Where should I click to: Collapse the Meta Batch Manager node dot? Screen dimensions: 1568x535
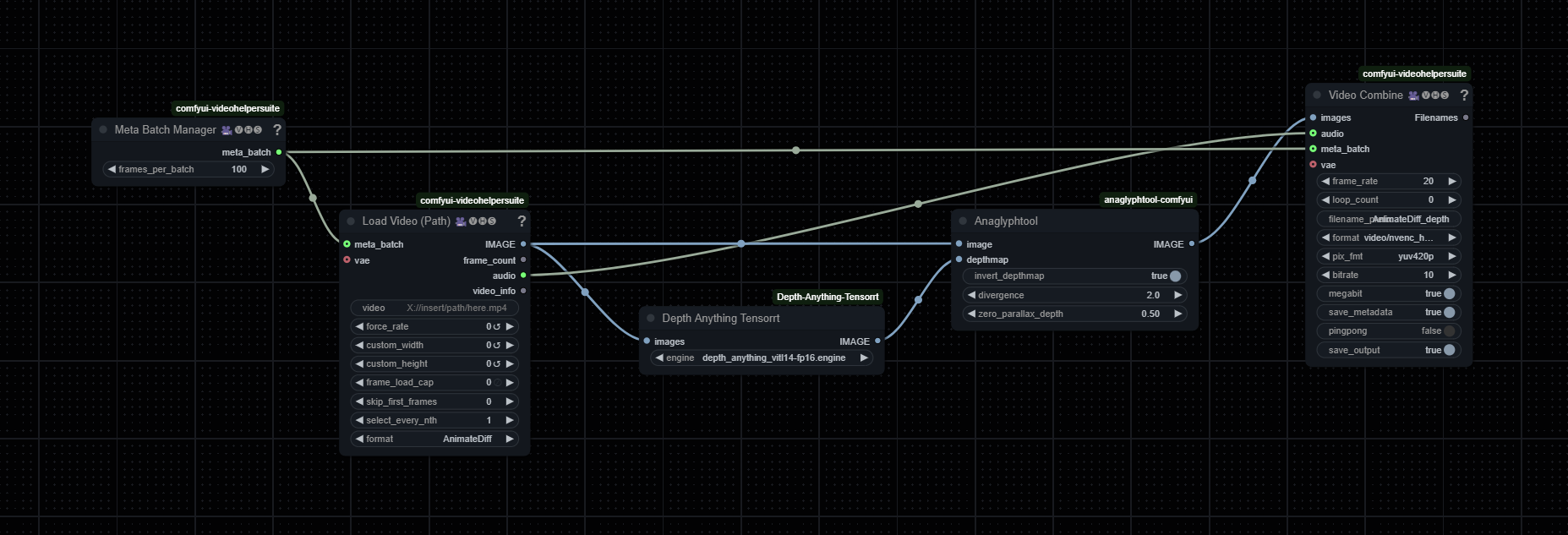[x=103, y=129]
